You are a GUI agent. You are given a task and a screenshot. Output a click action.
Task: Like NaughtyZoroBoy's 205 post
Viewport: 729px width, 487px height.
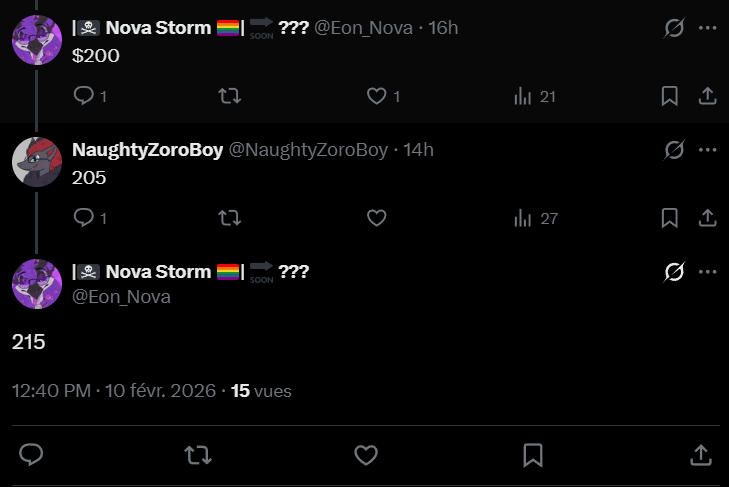tap(376, 217)
